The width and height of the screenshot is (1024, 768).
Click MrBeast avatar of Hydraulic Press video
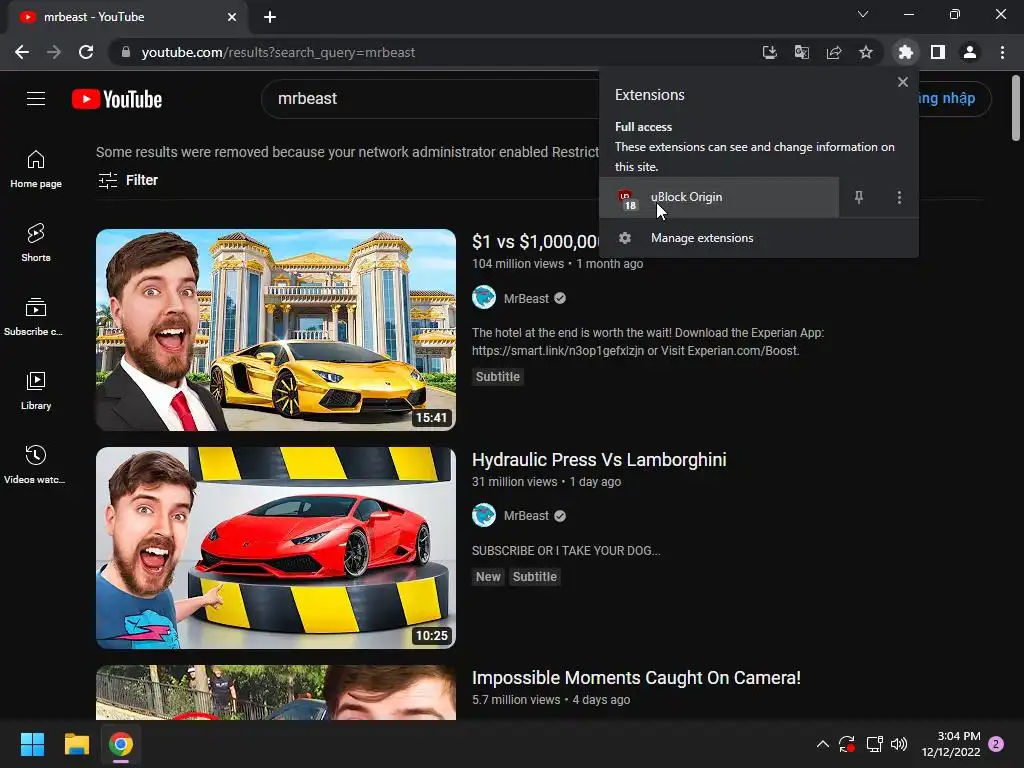pos(484,515)
